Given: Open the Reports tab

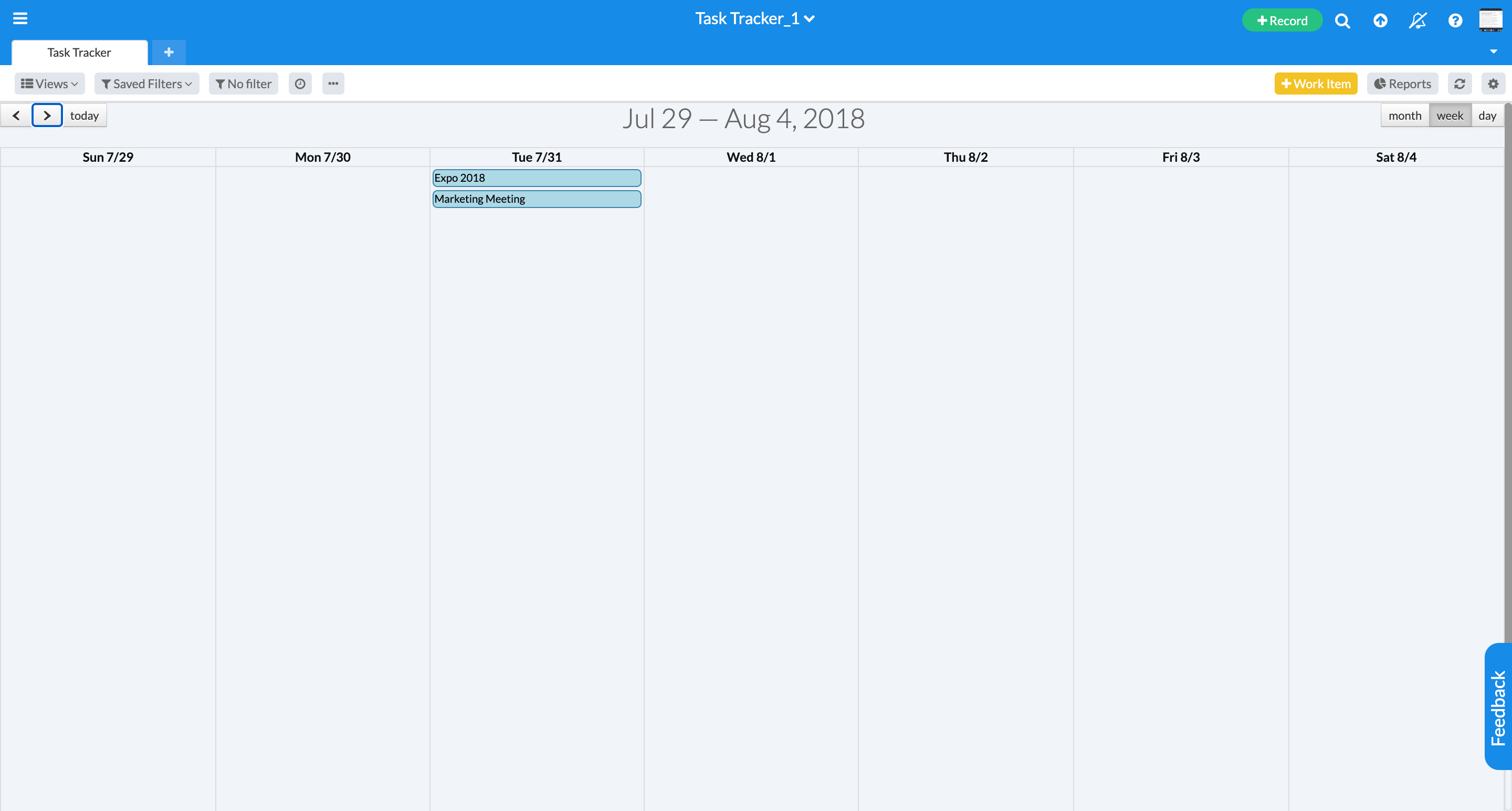Looking at the screenshot, I should (1402, 83).
